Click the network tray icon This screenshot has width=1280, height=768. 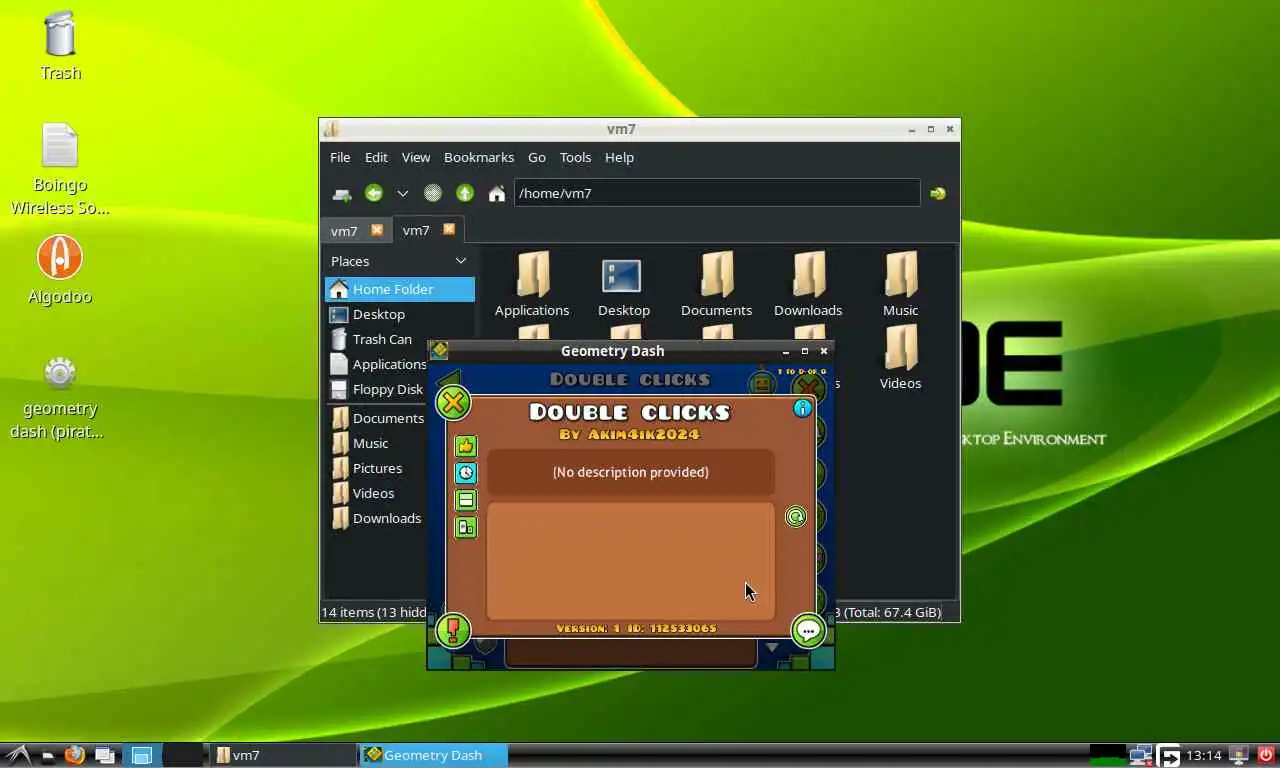pyautogui.click(x=1140, y=755)
